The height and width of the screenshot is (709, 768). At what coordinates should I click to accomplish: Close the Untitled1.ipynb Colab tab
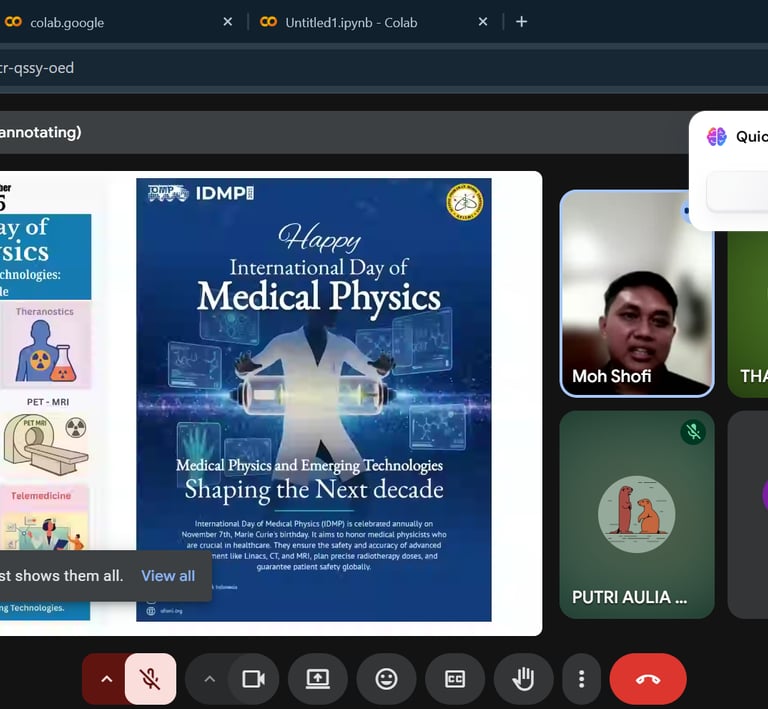[x=483, y=22]
